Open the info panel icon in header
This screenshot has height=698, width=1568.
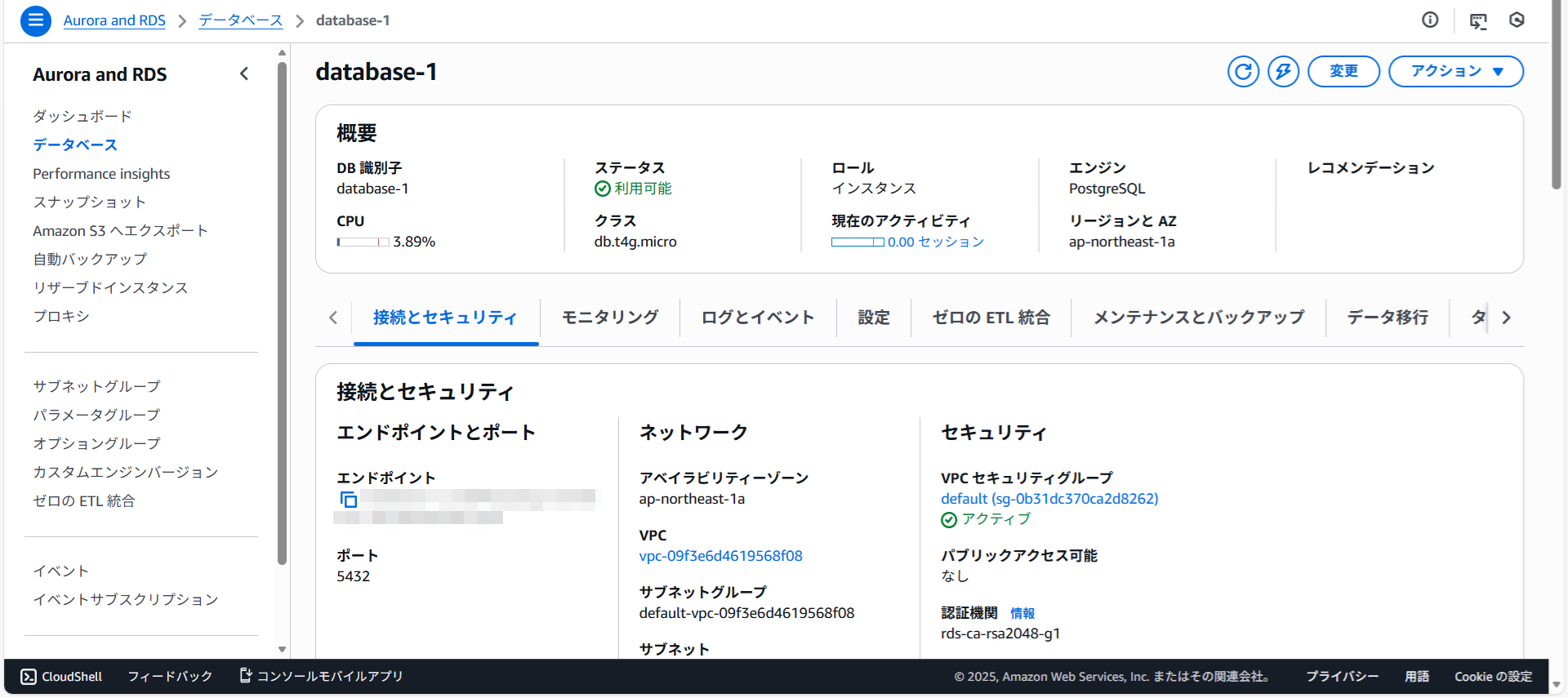coord(1430,20)
